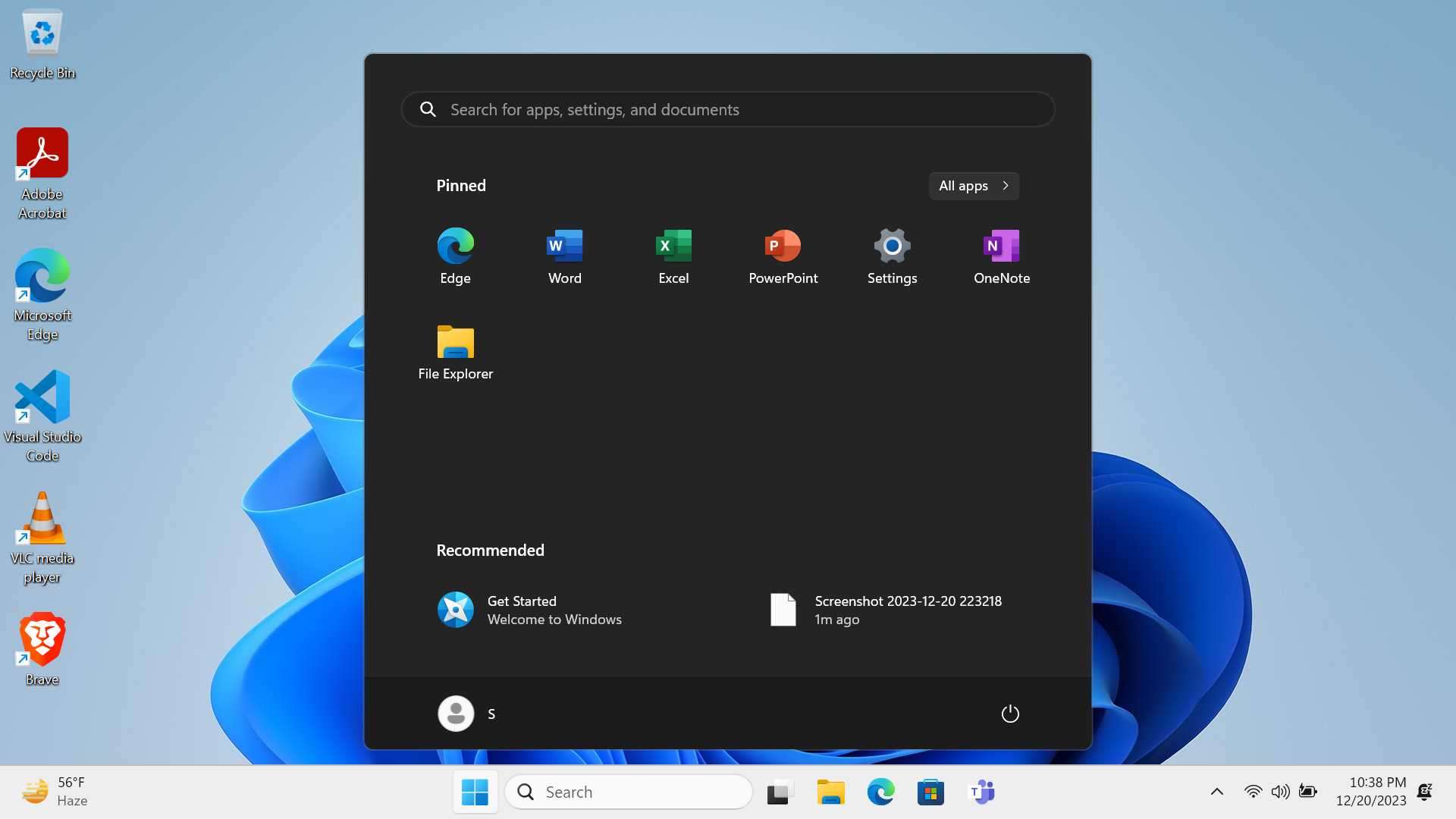The height and width of the screenshot is (819, 1456).
Task: Open the weather widget showing 56°F Haze
Action: point(55,792)
